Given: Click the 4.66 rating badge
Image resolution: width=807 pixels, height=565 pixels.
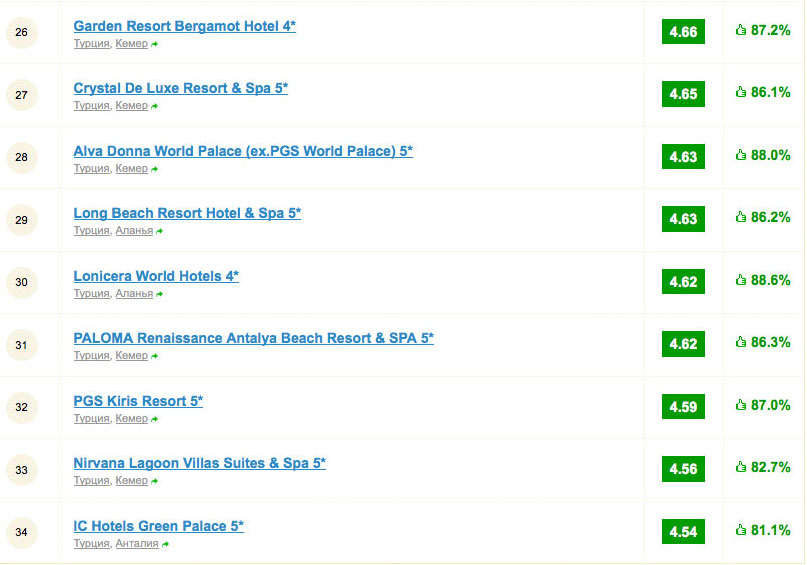Looking at the screenshot, I should pos(683,32).
